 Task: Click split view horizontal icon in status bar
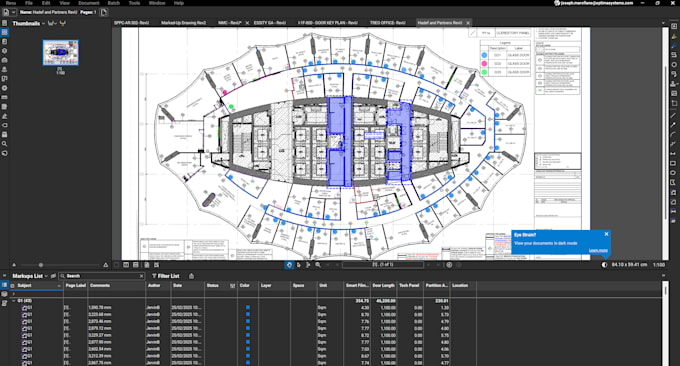click(136, 265)
